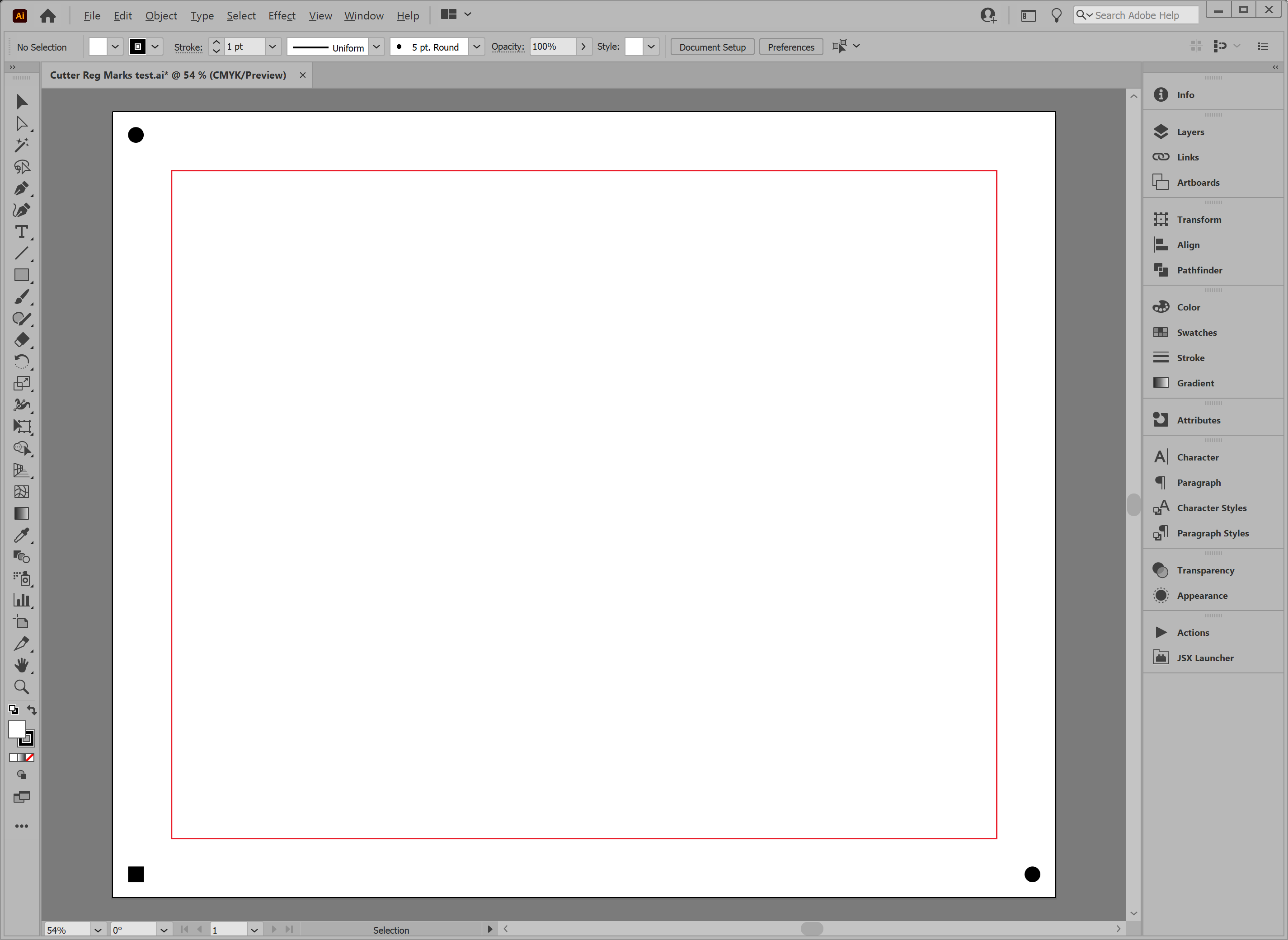Viewport: 1288px width, 940px height.
Task: Open zoom level 54% dropdown
Action: 98,930
